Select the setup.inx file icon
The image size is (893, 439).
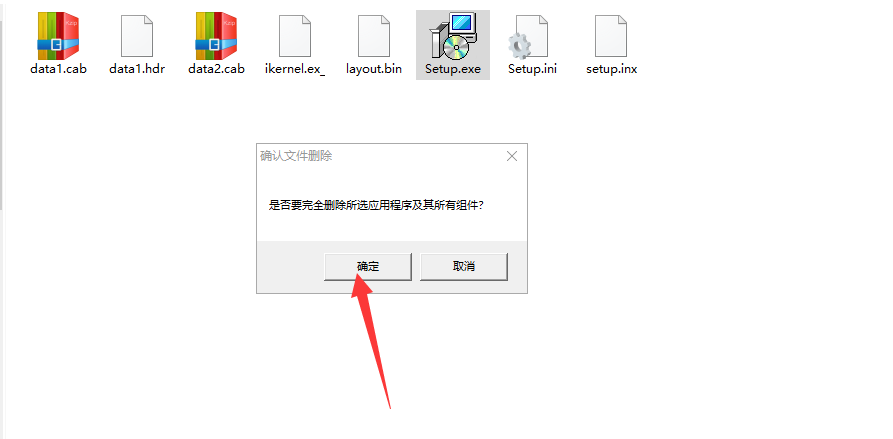(x=611, y=36)
